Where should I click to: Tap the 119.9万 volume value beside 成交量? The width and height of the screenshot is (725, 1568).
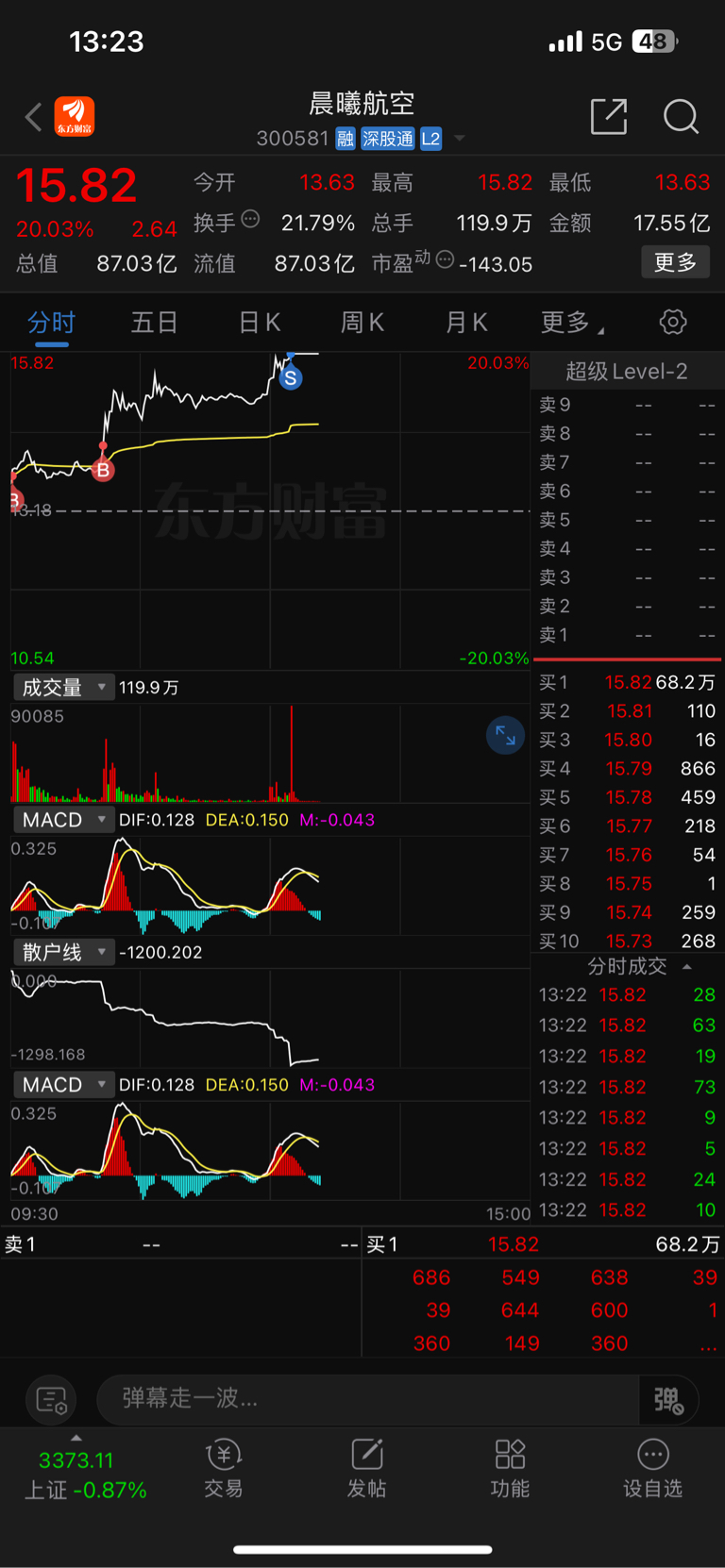[149, 688]
